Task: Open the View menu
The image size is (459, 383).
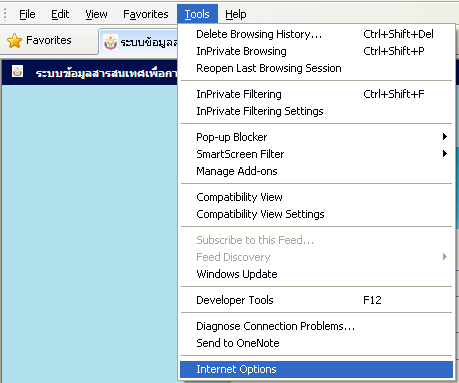Action: click(96, 14)
